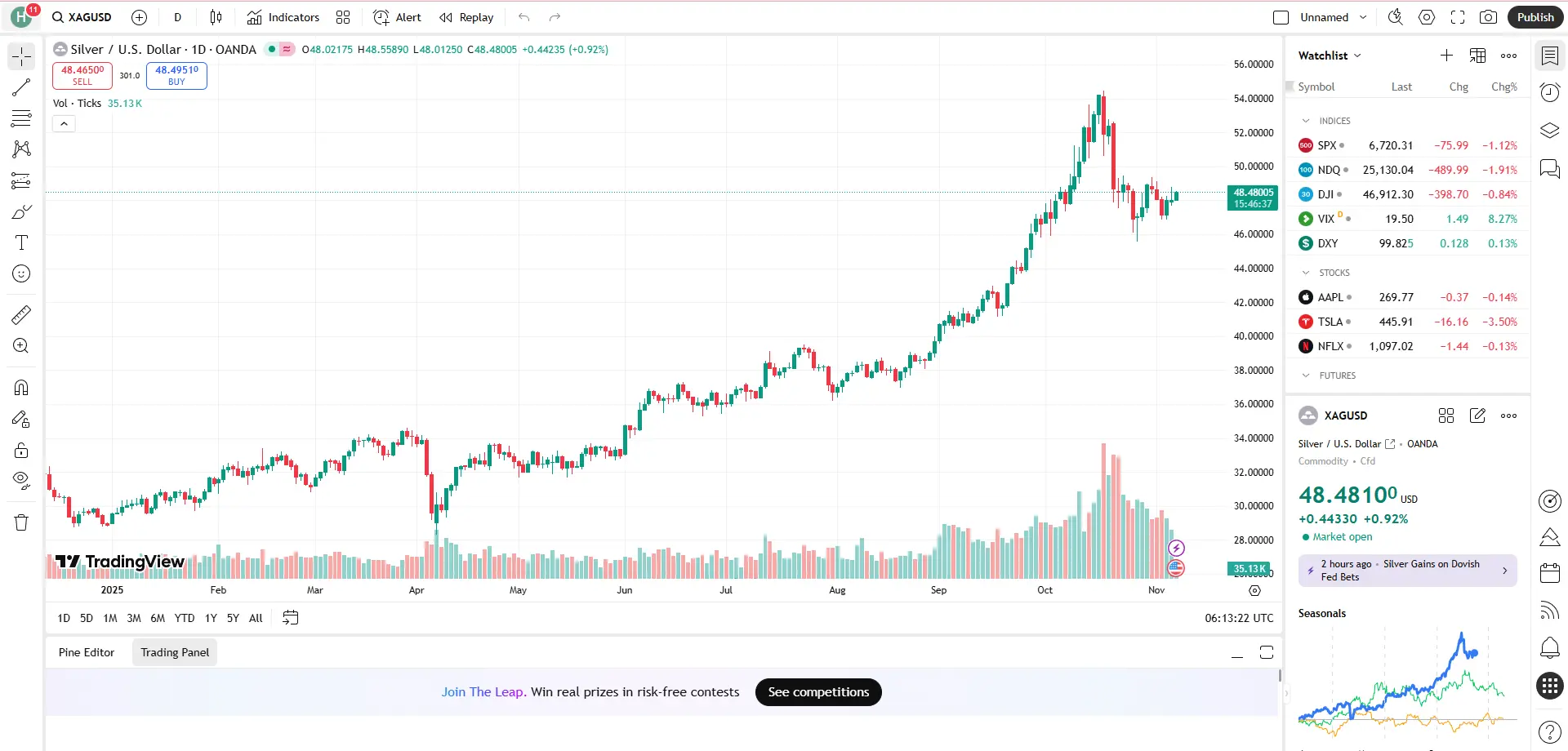Remove drawings with the trash icon
This screenshot has width=1568, height=751.
point(21,522)
